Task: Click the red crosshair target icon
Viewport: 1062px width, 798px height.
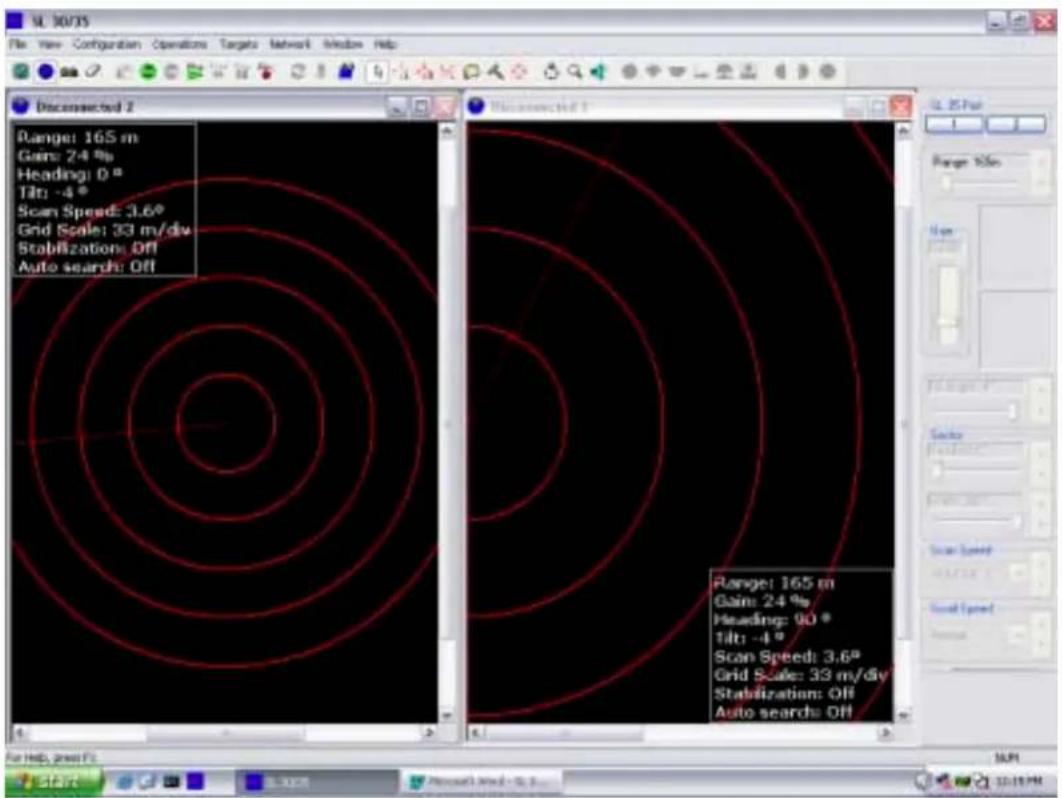Action: (519, 72)
